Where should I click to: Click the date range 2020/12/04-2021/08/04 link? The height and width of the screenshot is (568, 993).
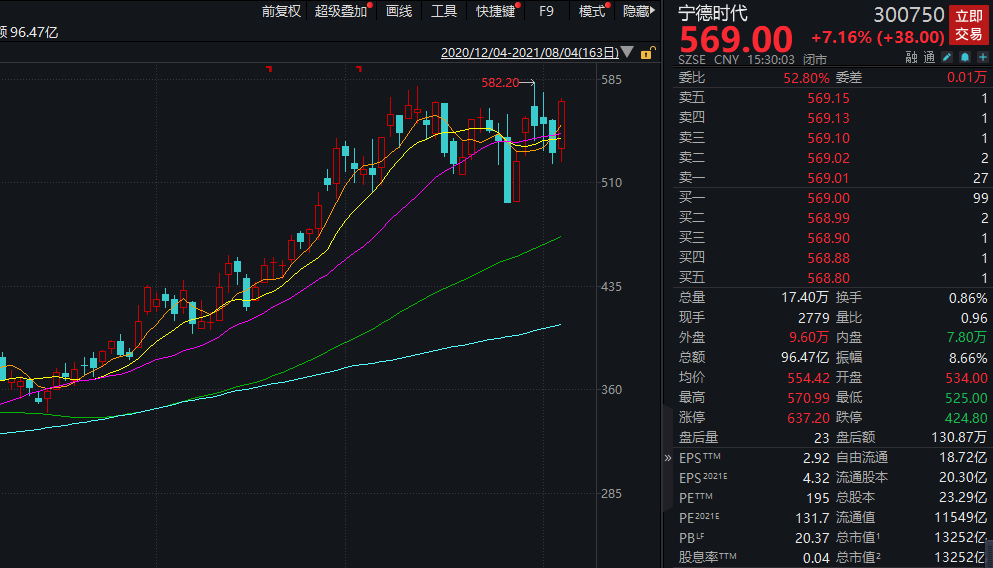(x=529, y=53)
